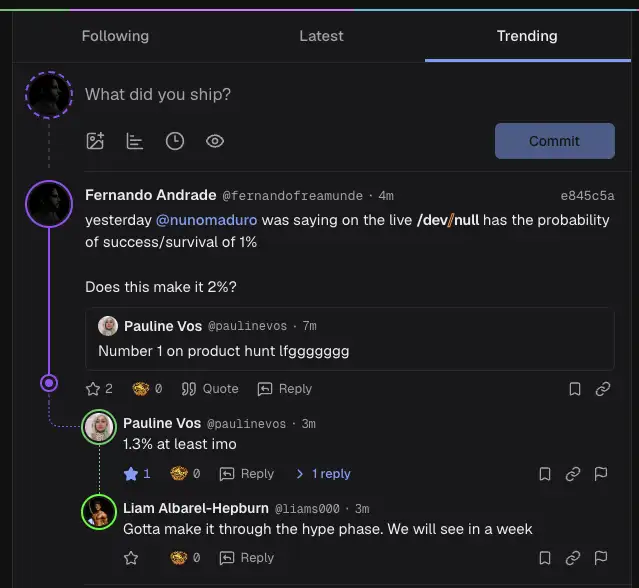Toggle post visibility with the eye icon
The image size is (639, 588).
(x=215, y=141)
